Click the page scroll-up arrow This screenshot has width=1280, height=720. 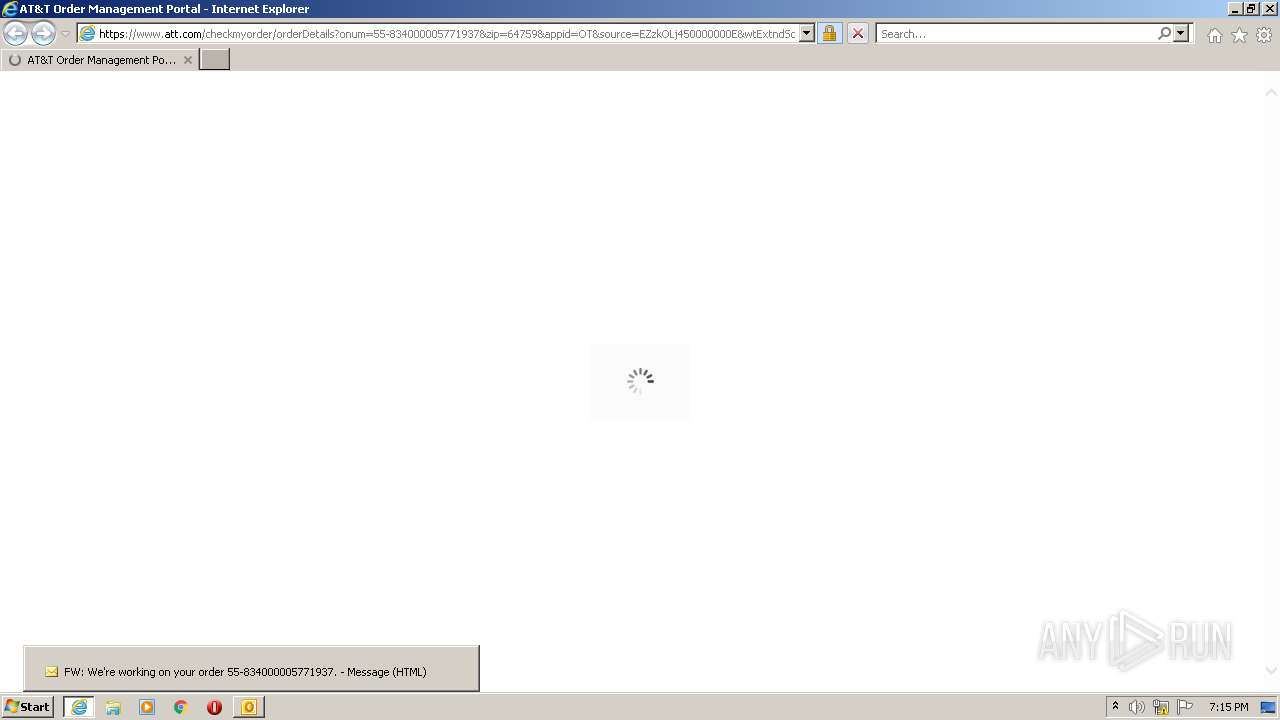[x=1271, y=93]
